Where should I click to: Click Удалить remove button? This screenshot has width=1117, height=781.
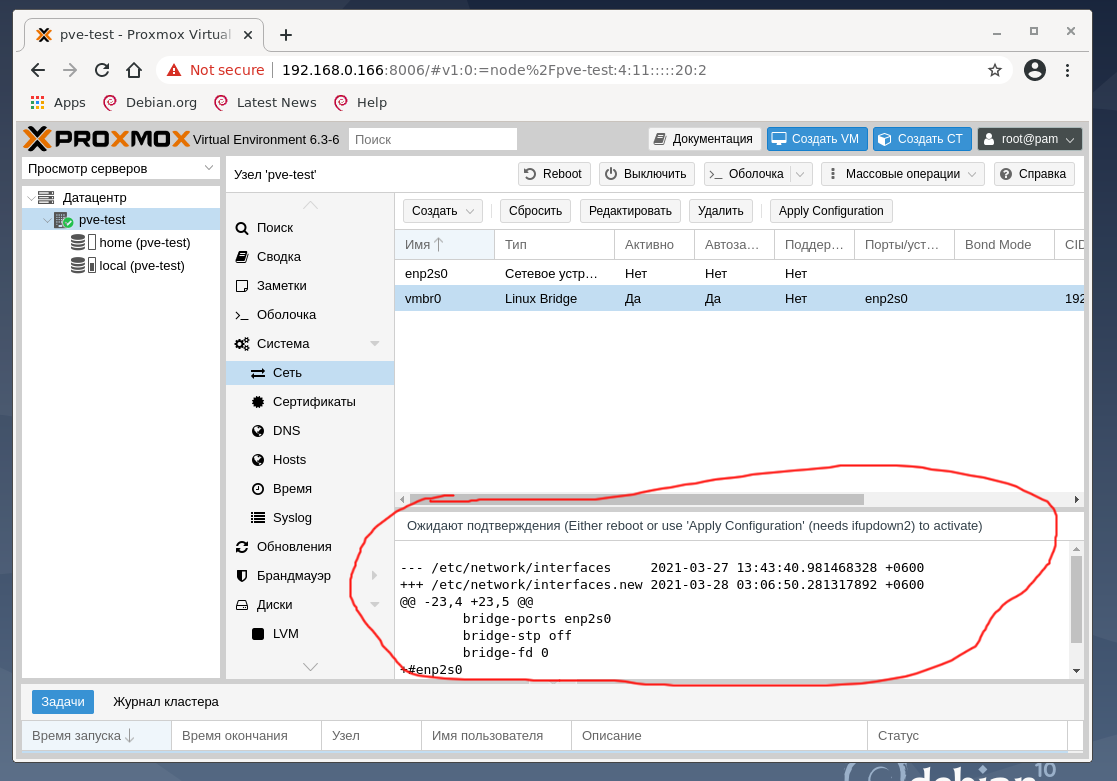tap(720, 211)
